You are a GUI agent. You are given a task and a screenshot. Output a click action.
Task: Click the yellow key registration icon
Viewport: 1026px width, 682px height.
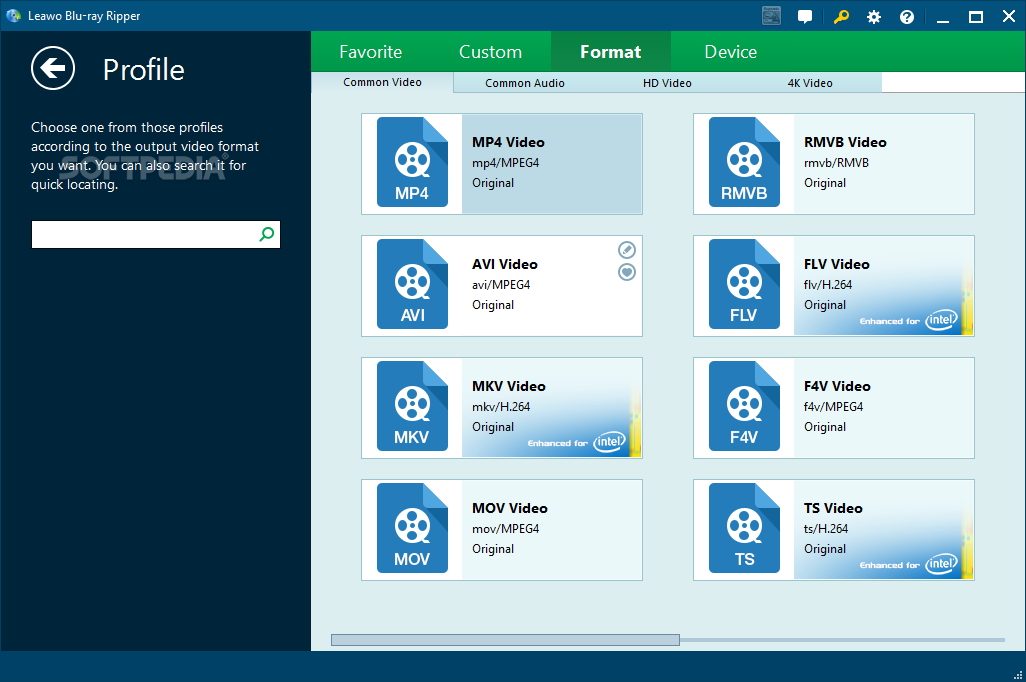click(x=841, y=16)
